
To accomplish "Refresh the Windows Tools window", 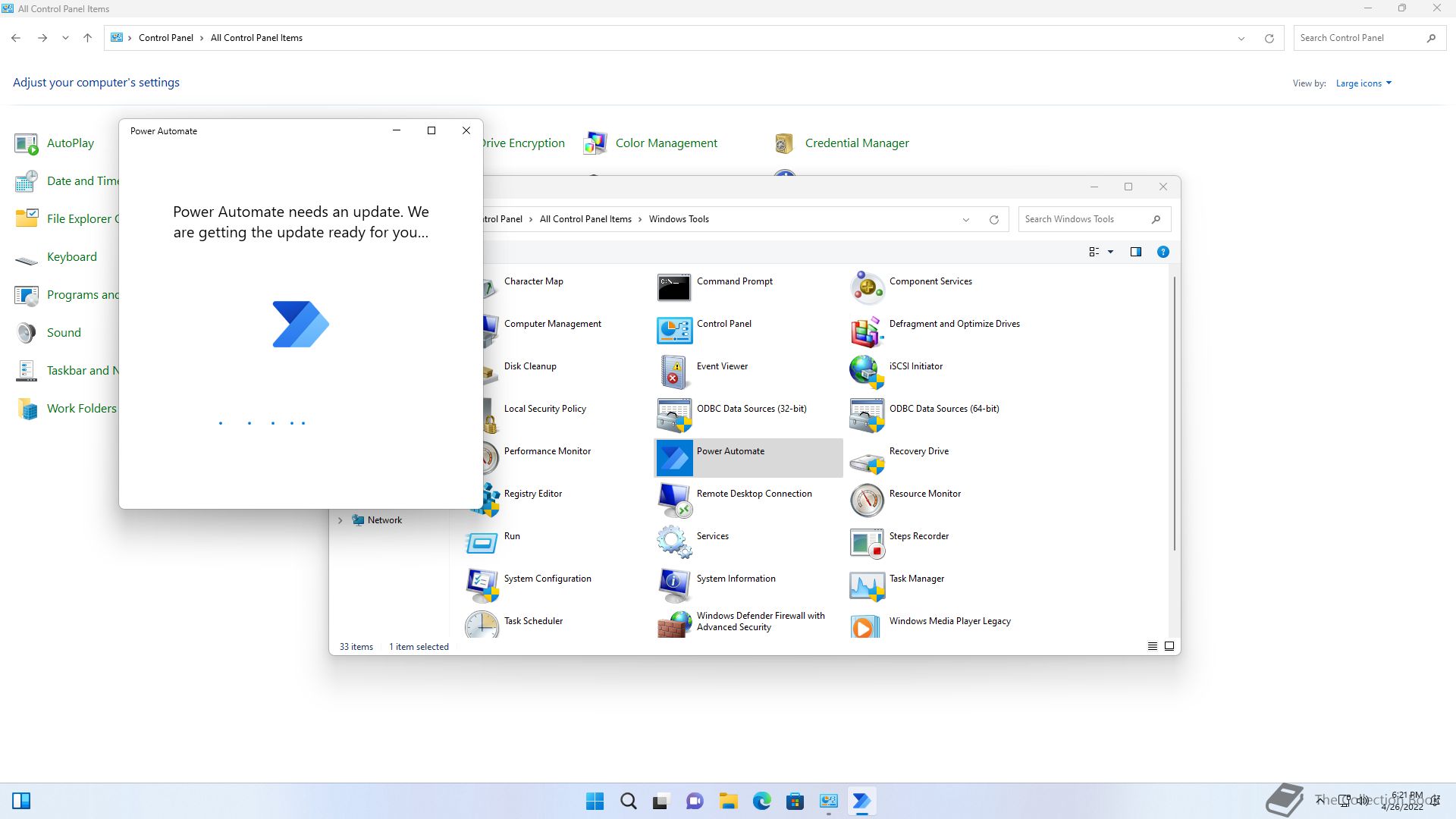I will pos(993,219).
